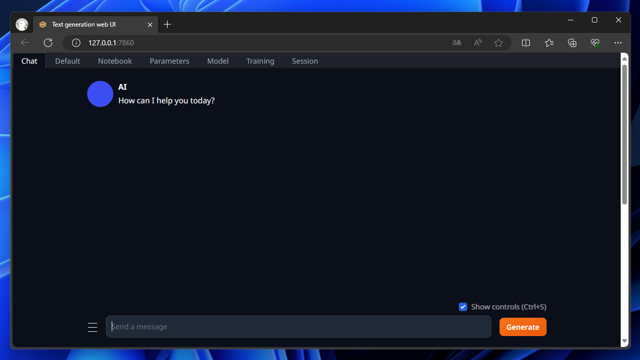Open browser essentials heart icon
The image size is (640, 360).
595,42
